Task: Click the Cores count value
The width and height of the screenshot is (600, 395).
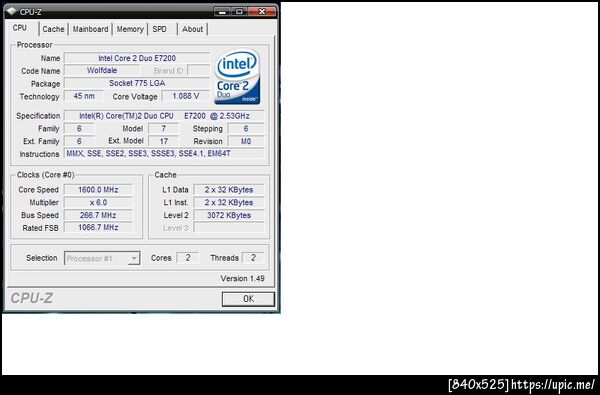Action: point(188,258)
